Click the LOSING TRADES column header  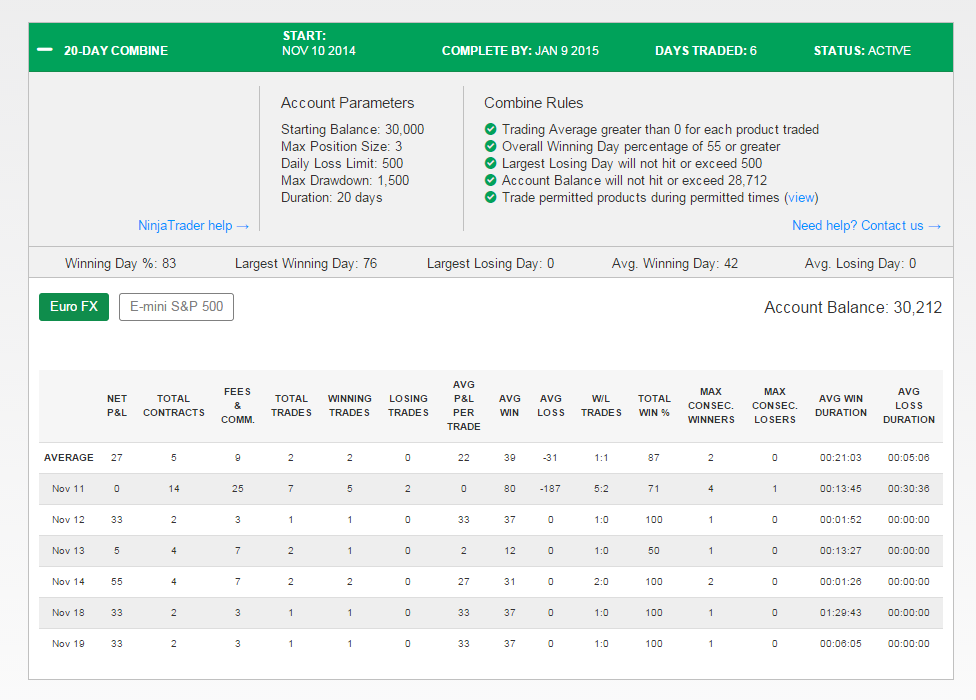click(x=408, y=406)
